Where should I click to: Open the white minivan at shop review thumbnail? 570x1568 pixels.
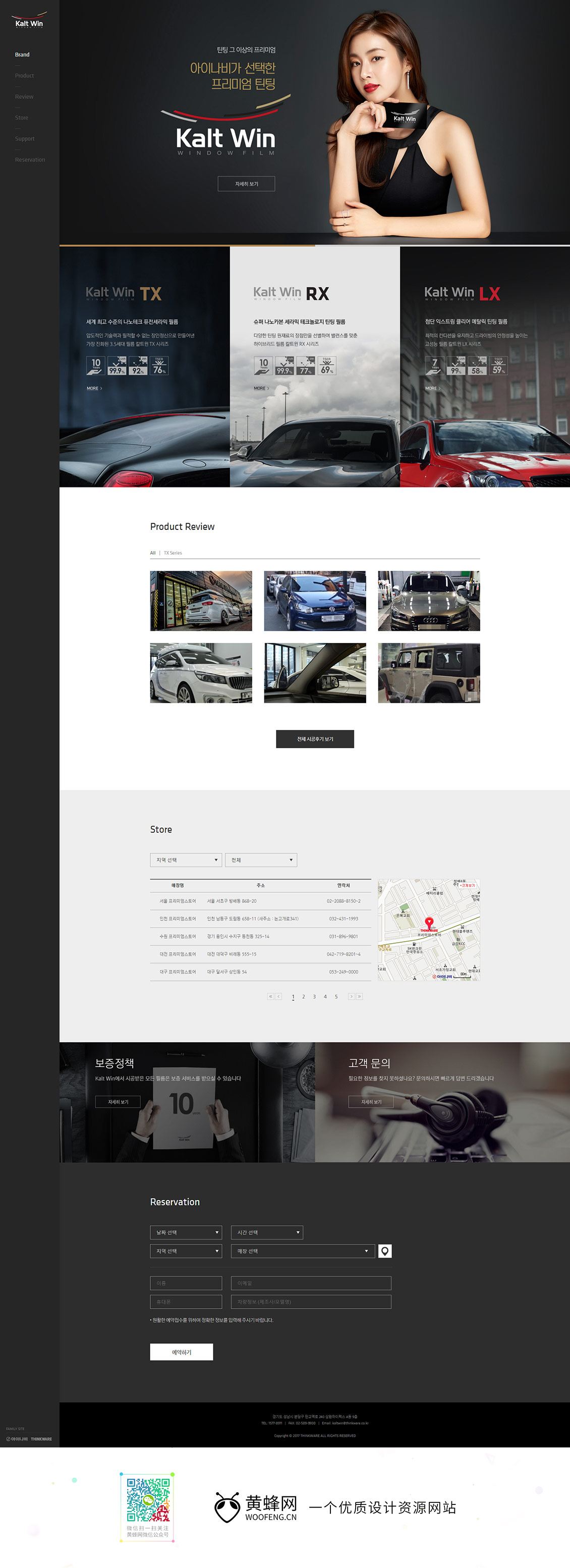click(201, 601)
